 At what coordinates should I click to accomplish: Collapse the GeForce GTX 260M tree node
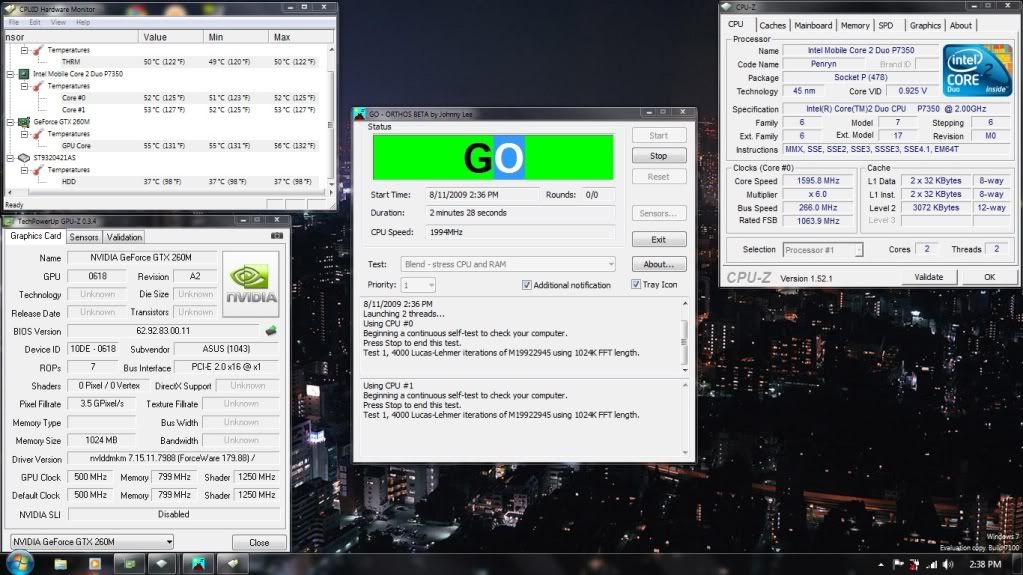10,122
